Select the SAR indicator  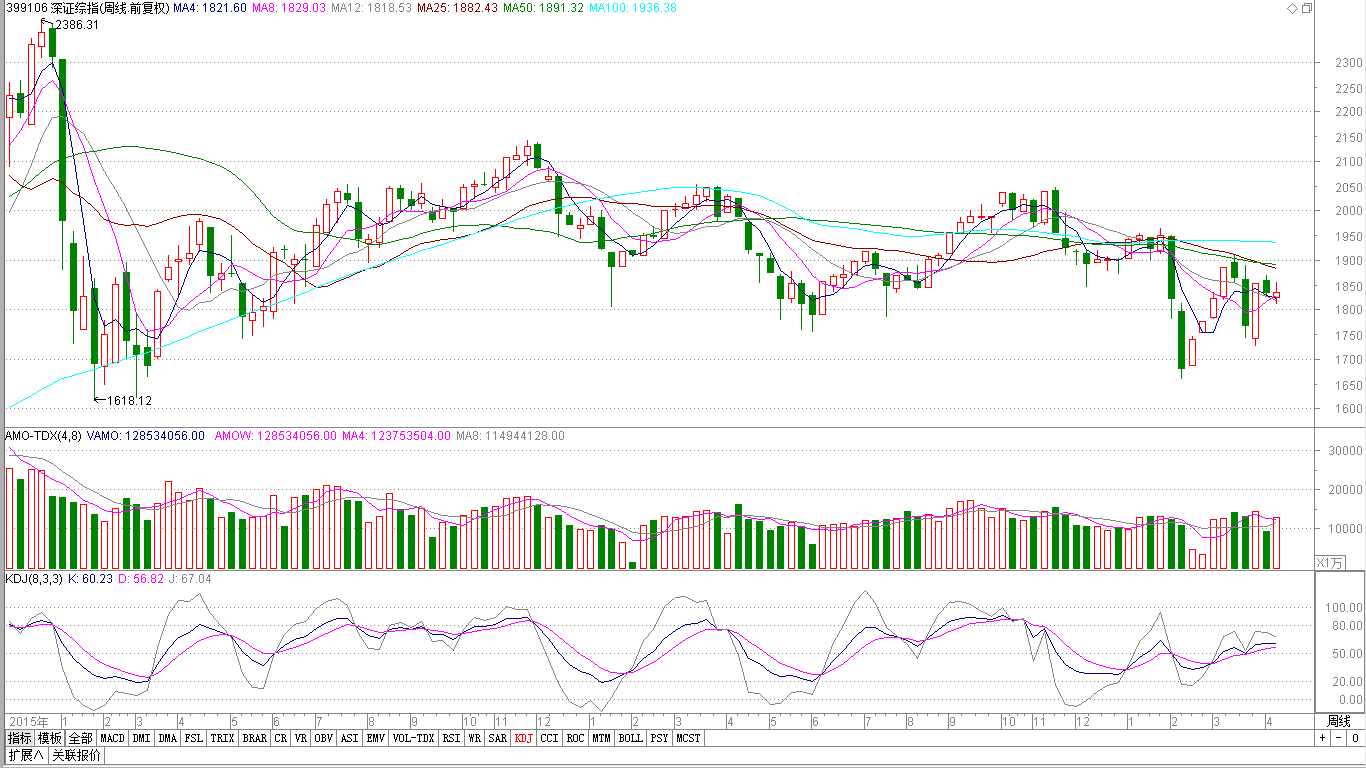point(497,738)
